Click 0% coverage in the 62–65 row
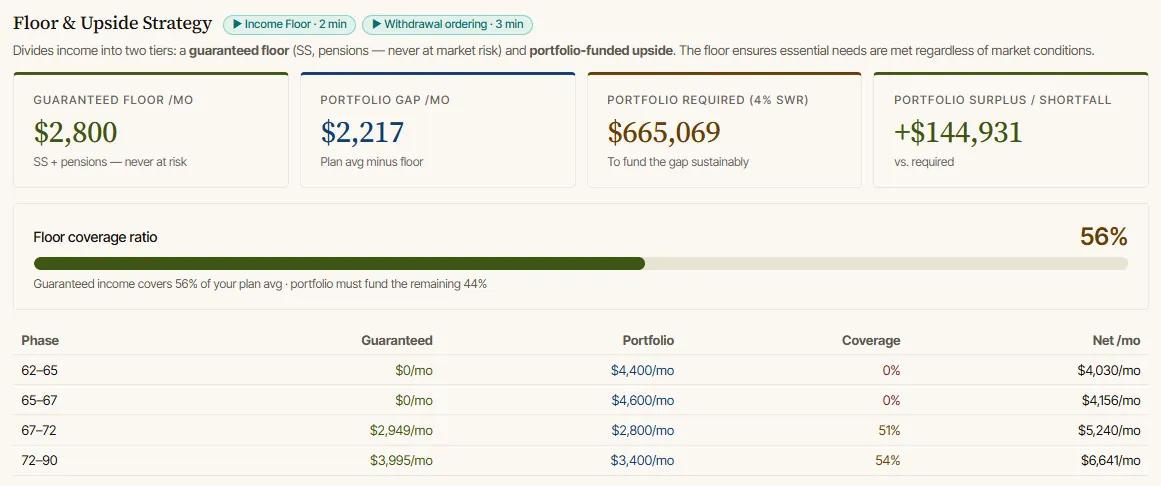The height and width of the screenshot is (486, 1161). coord(891,370)
